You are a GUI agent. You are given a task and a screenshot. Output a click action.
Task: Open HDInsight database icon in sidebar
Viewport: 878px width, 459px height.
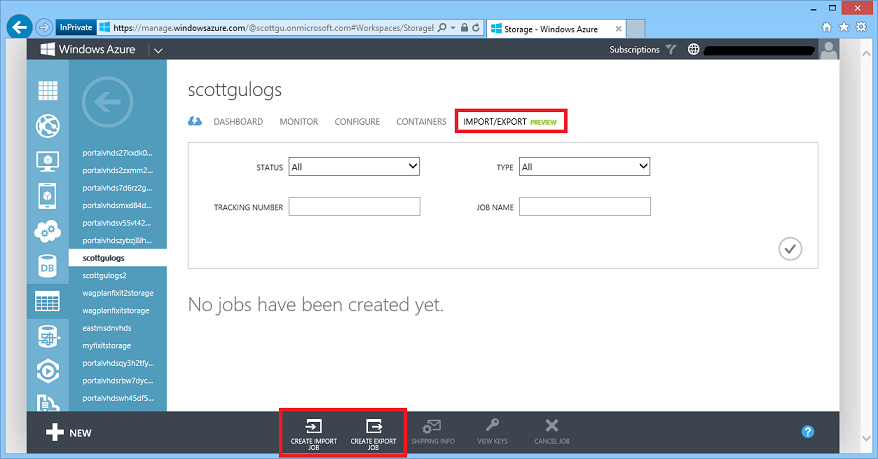(x=48, y=337)
